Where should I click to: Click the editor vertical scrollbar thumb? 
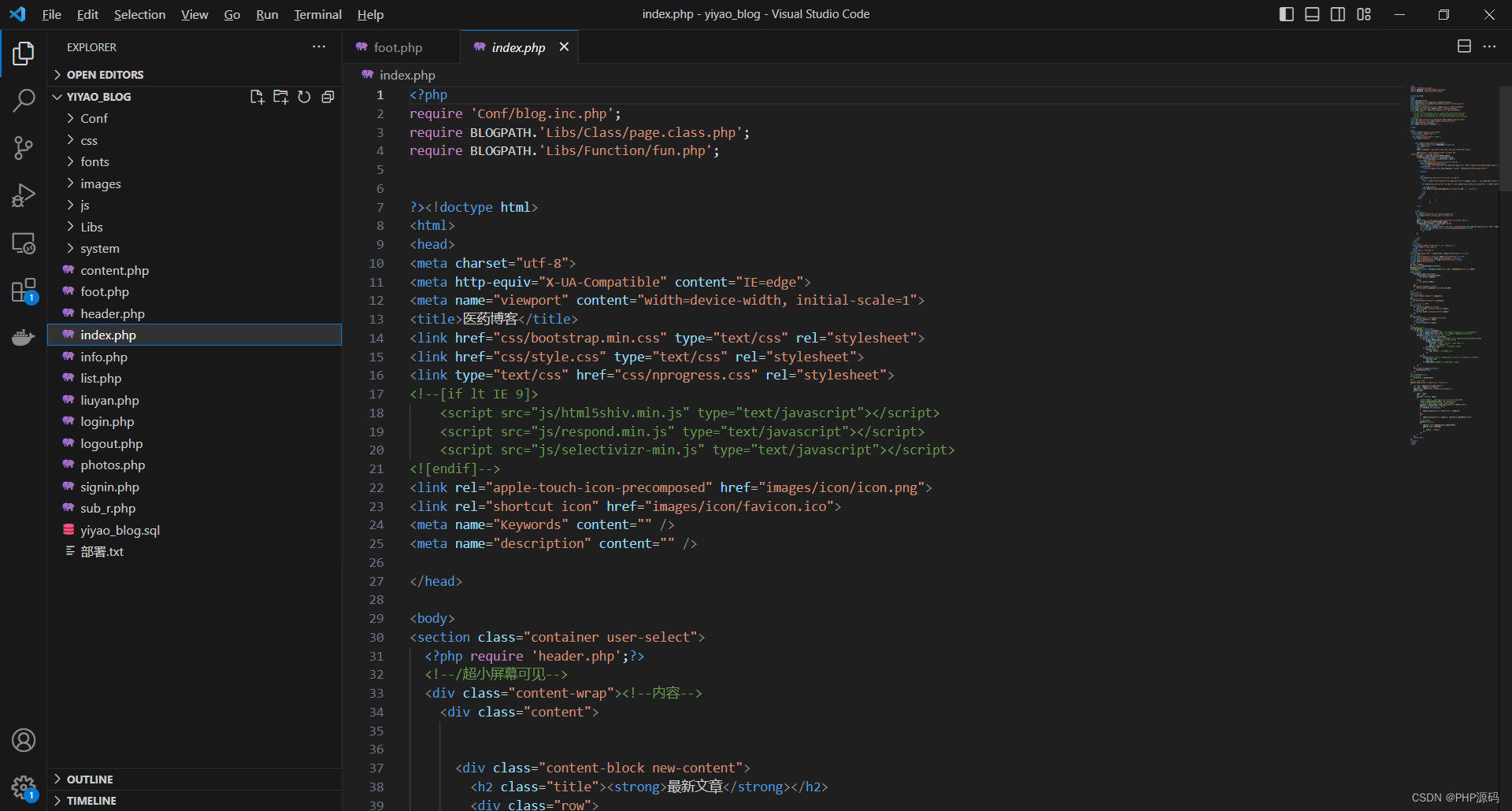point(1505,138)
